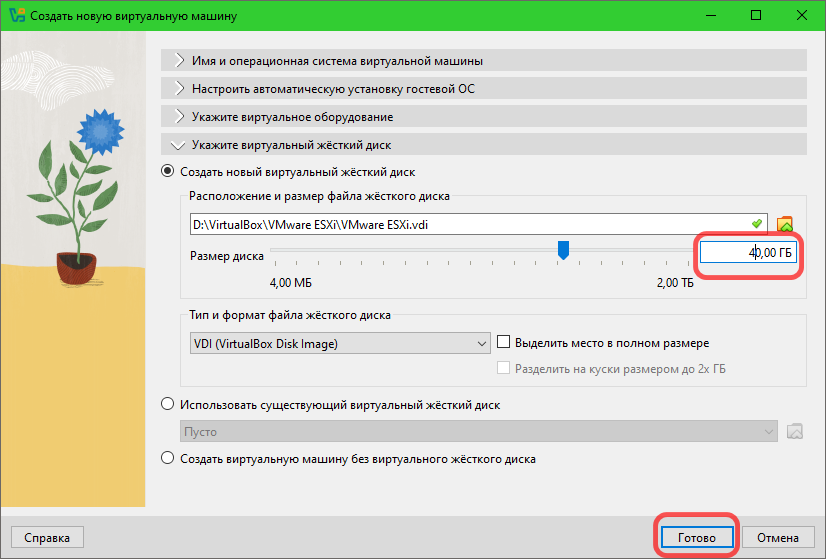The height and width of the screenshot is (559, 826).
Task: Click the disk size slider handle
Action: tap(563, 250)
